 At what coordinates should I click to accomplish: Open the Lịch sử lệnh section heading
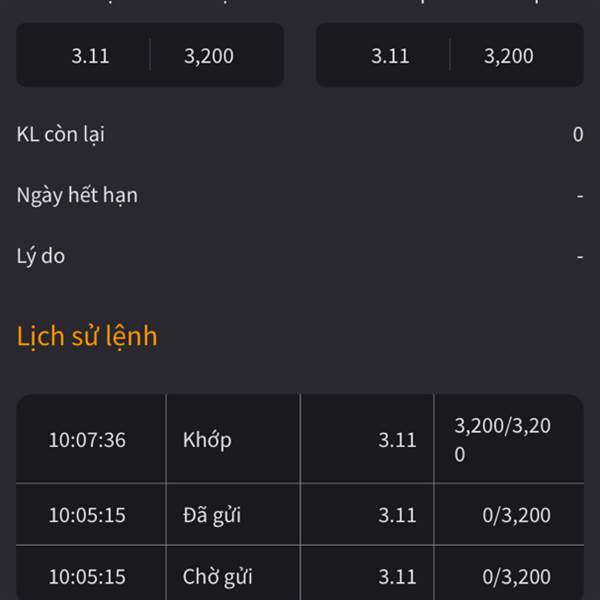pyautogui.click(x=87, y=336)
